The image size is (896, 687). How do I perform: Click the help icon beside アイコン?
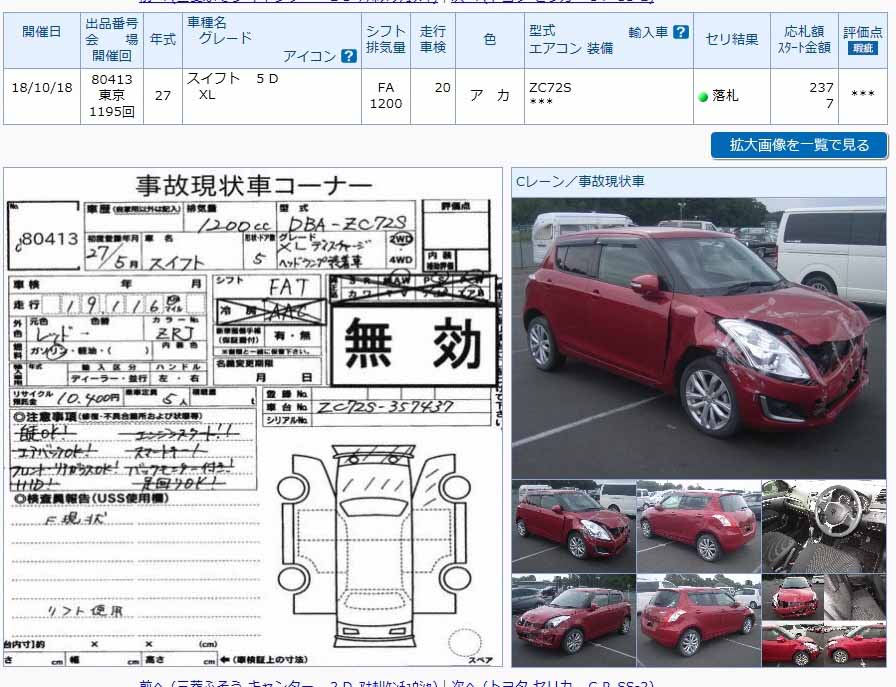point(348,56)
